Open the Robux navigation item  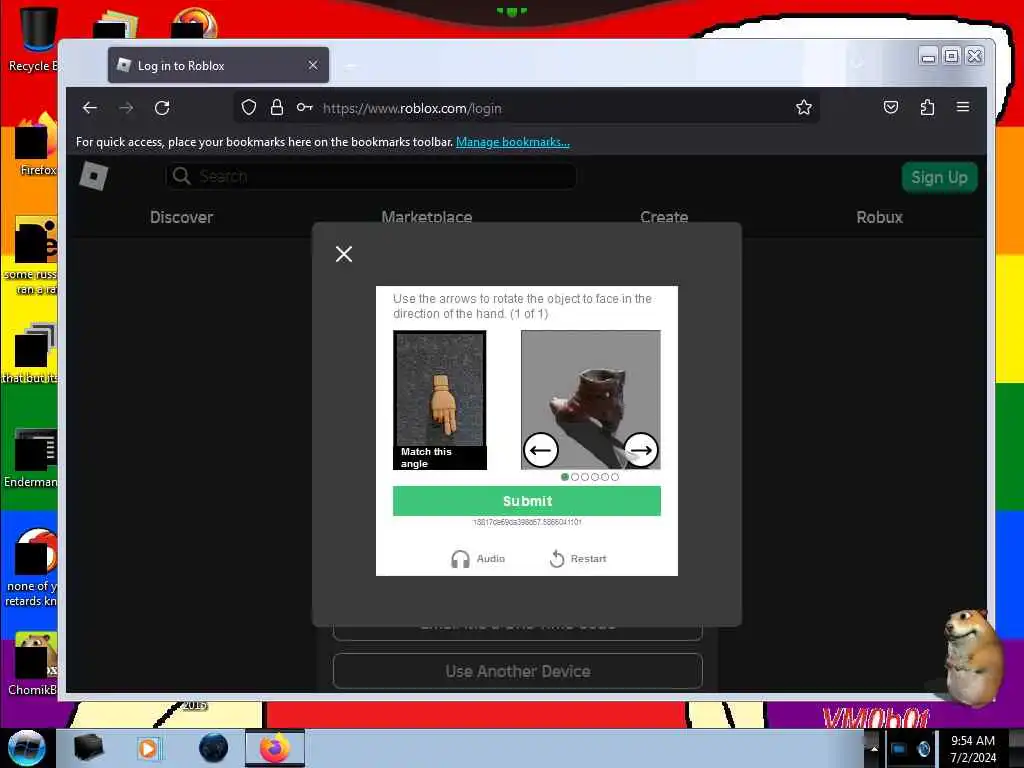point(880,217)
